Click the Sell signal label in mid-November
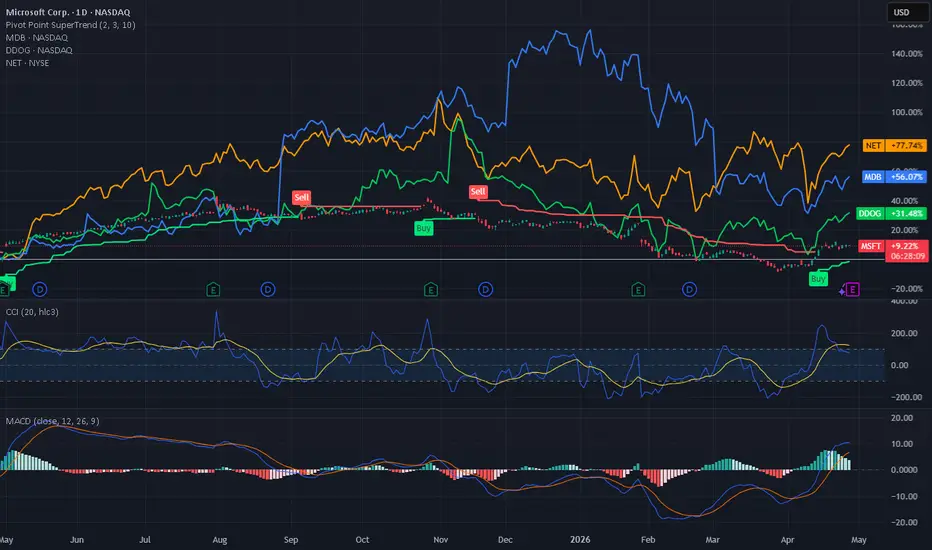The image size is (932, 550). pyautogui.click(x=478, y=191)
